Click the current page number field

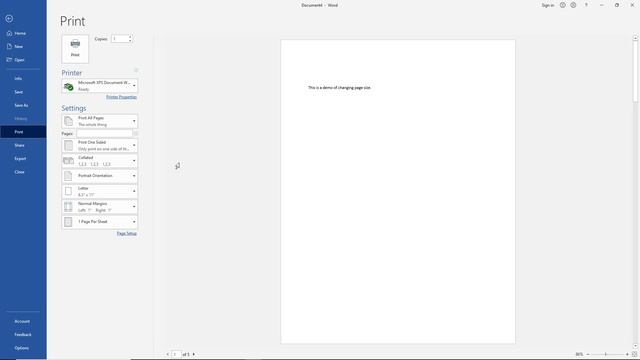pyautogui.click(x=176, y=354)
